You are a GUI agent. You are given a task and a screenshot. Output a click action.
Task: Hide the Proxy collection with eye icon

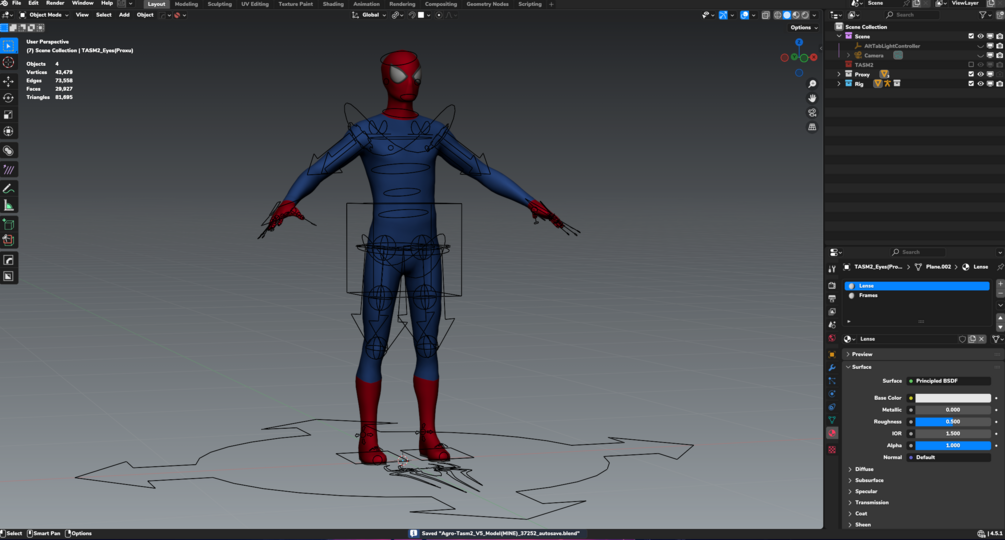pyautogui.click(x=980, y=74)
